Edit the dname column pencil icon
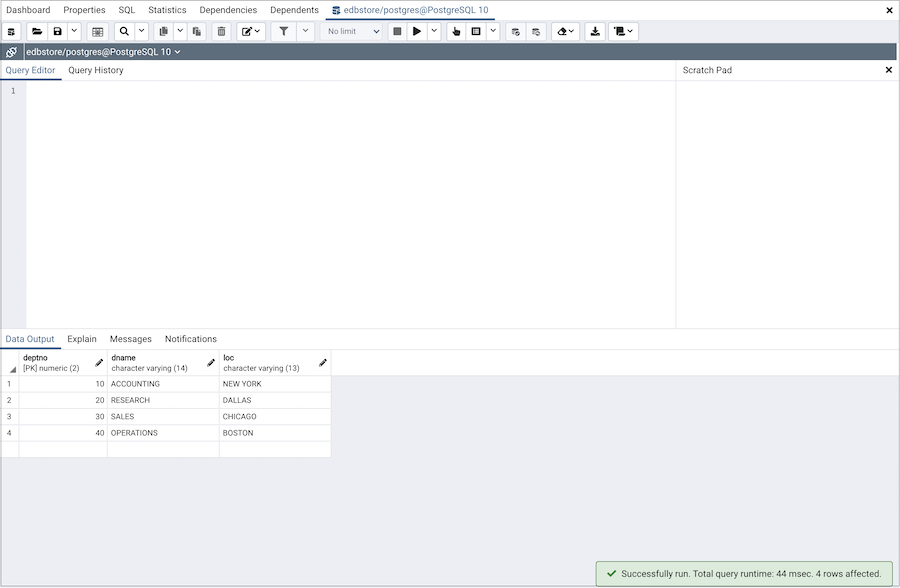 (211, 363)
